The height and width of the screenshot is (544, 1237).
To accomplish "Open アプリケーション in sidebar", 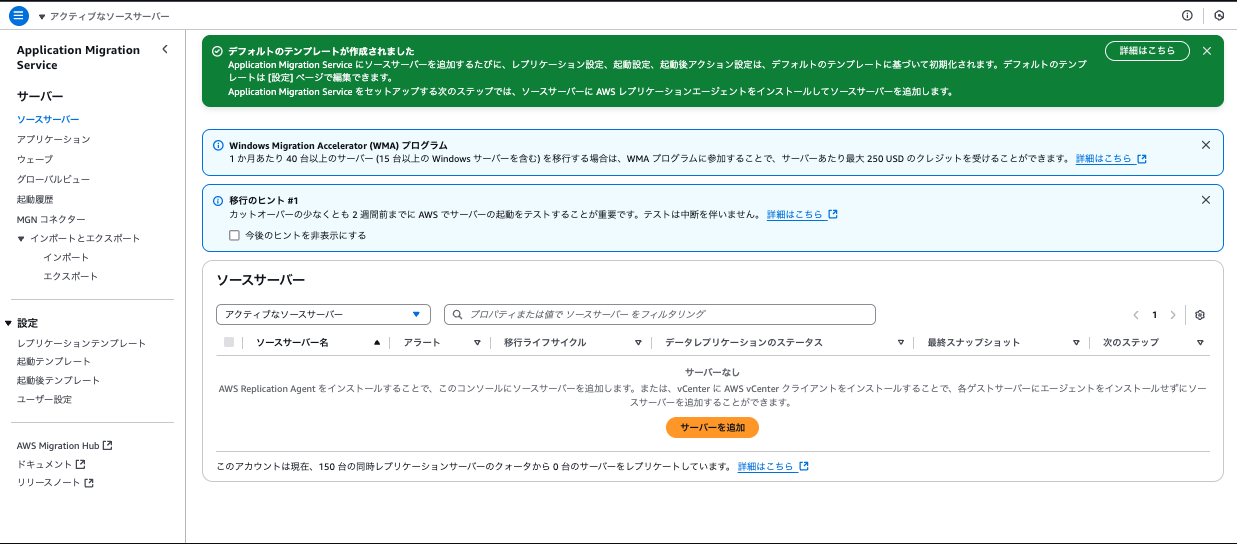I will click(54, 140).
